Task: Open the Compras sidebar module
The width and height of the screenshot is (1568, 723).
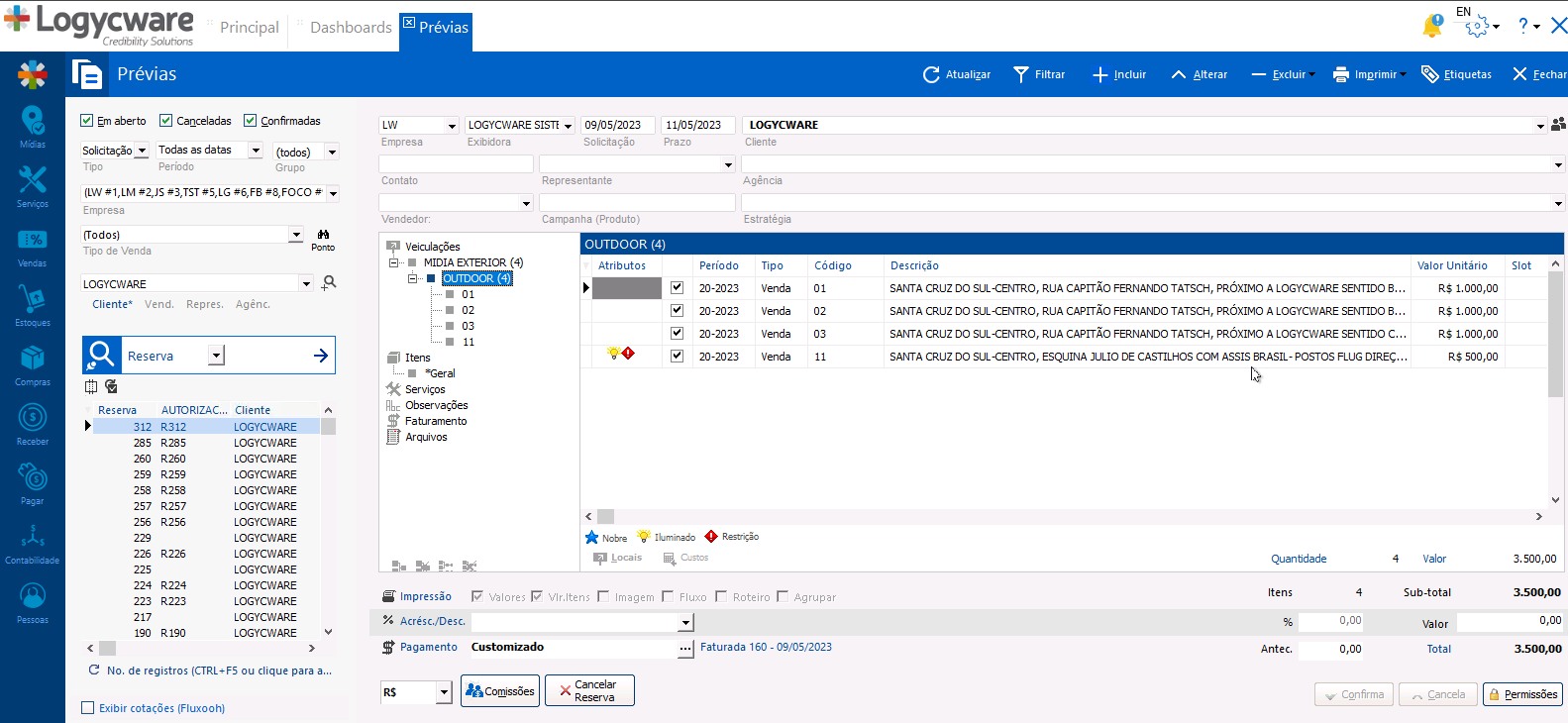Action: tap(33, 364)
